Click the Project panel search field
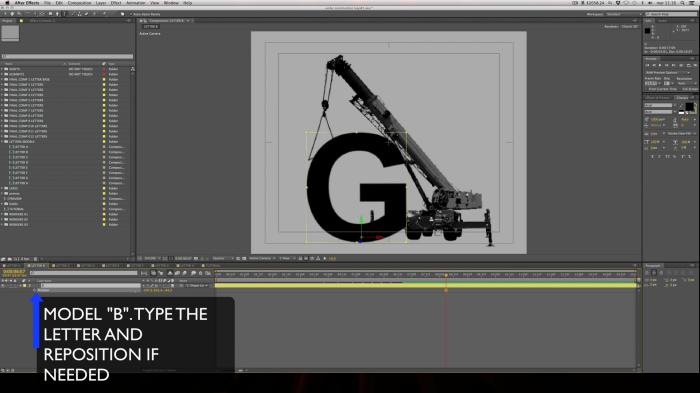This screenshot has height=393, width=700. coord(67,56)
